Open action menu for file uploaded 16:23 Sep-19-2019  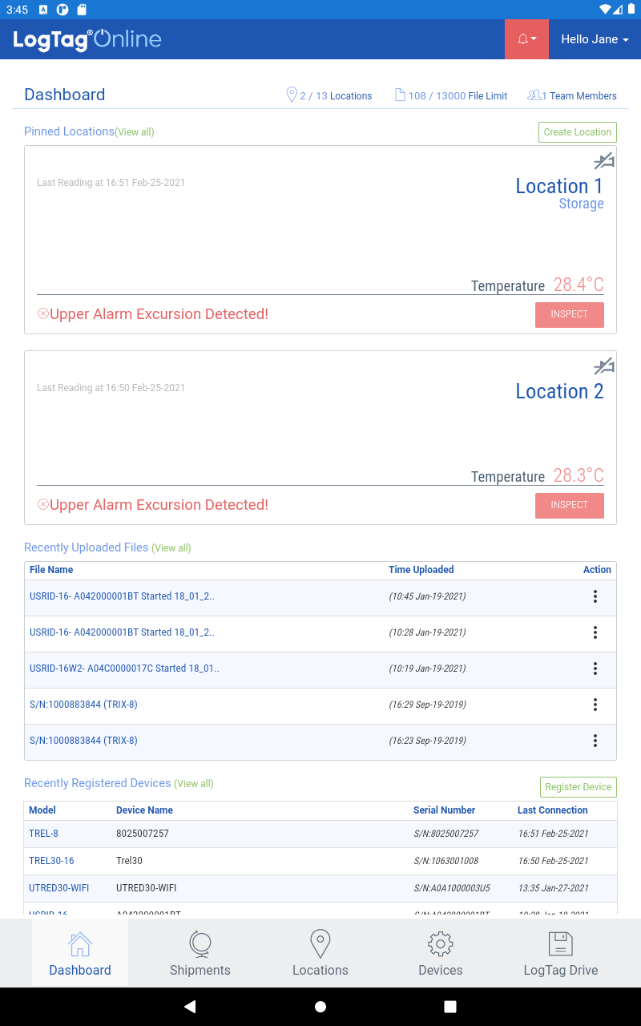pyautogui.click(x=595, y=740)
